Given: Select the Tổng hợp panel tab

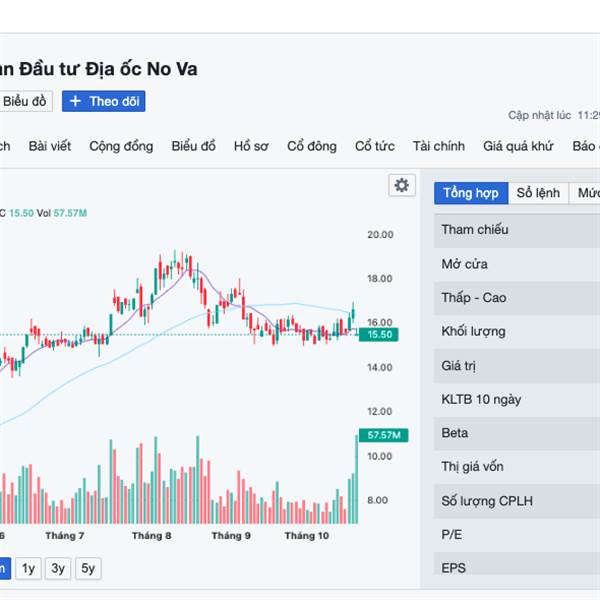Looking at the screenshot, I should (470, 193).
